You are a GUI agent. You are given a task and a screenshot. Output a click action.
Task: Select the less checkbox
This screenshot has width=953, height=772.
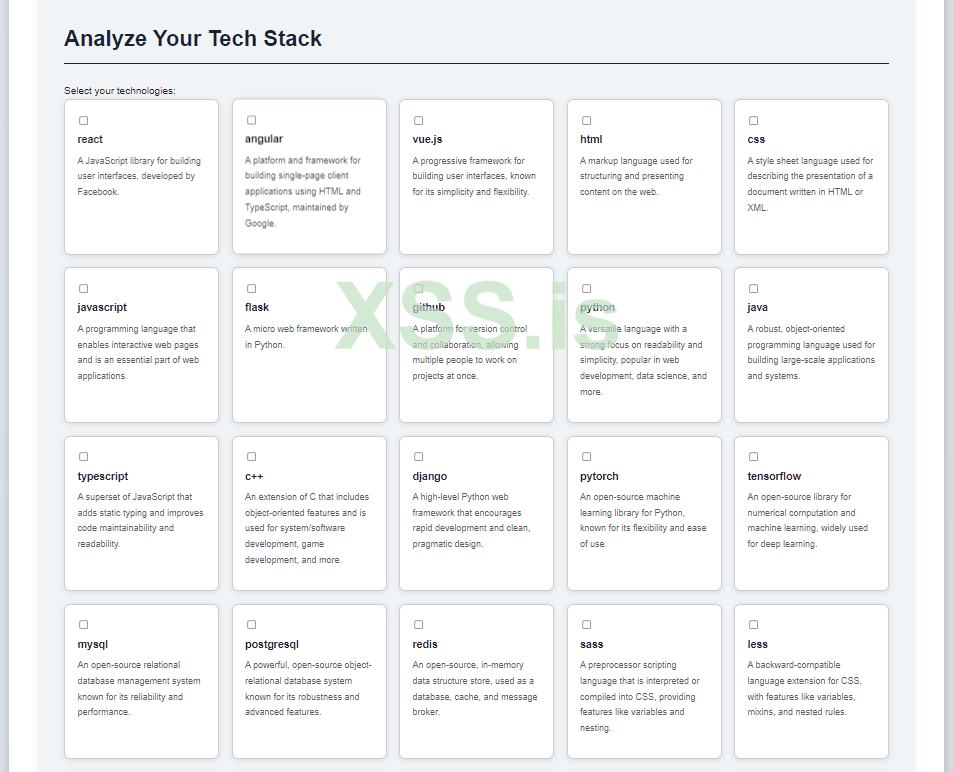754,624
